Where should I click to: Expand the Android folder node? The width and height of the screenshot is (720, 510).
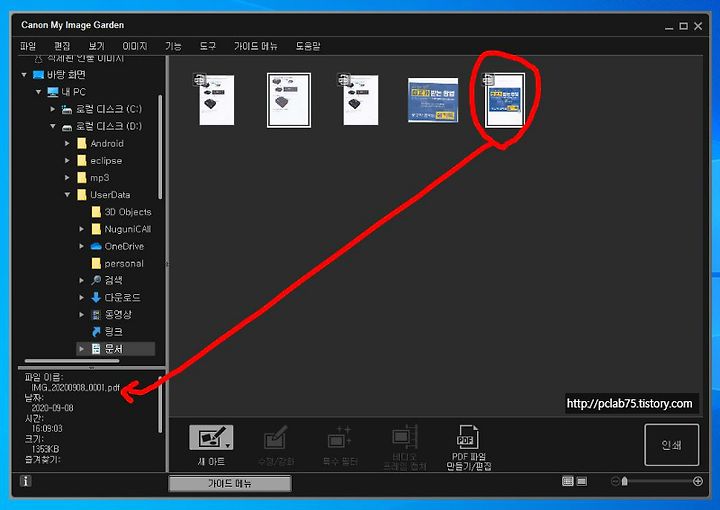[68, 143]
